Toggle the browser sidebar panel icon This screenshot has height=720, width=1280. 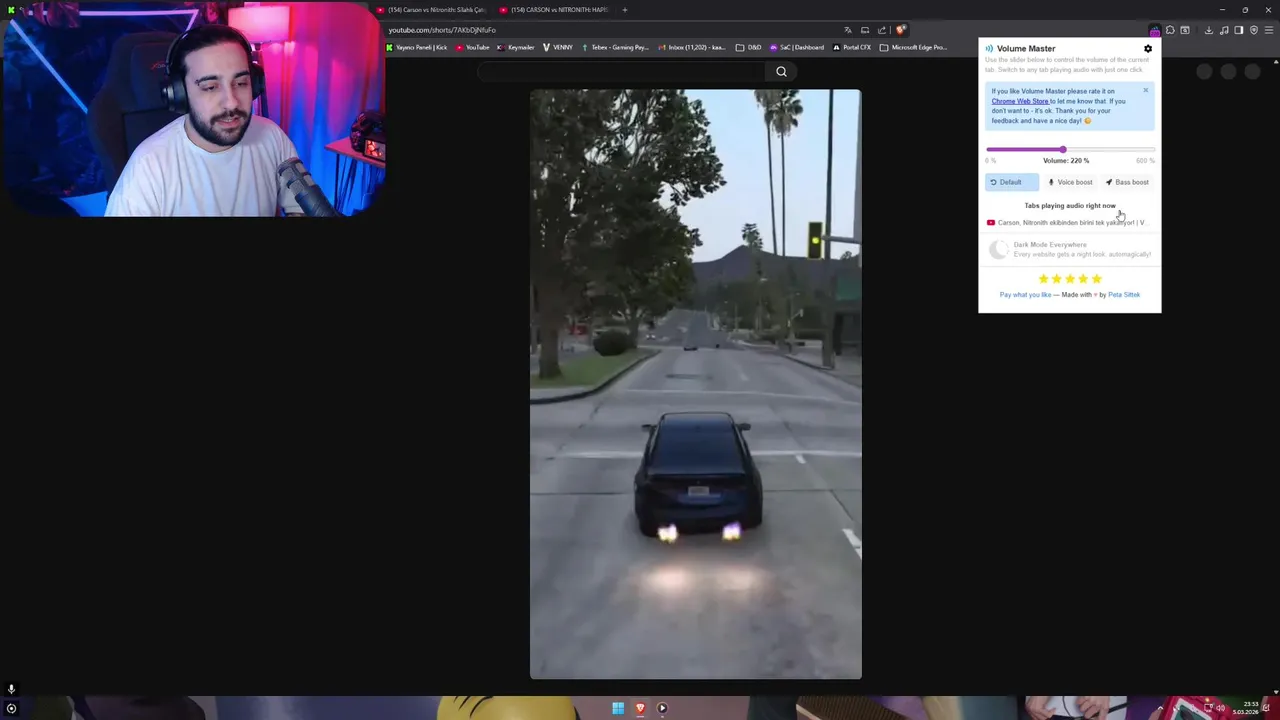click(x=1239, y=30)
